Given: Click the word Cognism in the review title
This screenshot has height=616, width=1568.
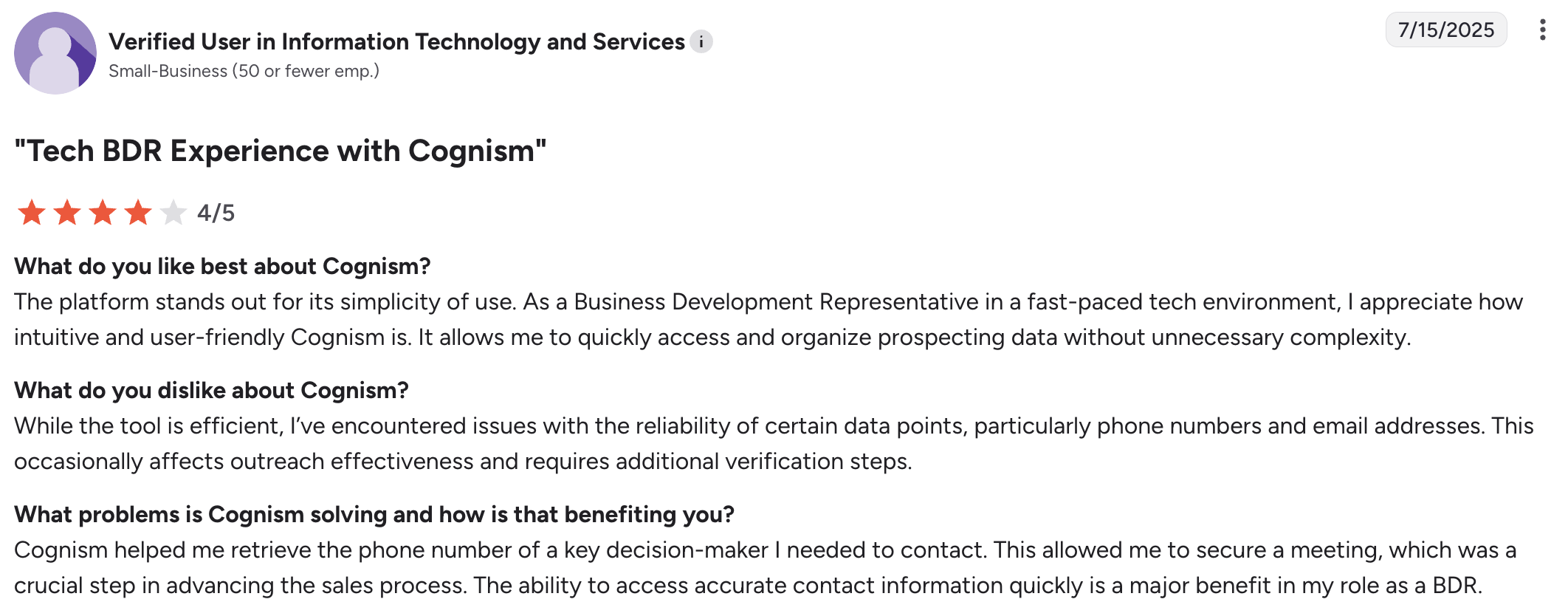Looking at the screenshot, I should pos(472,151).
